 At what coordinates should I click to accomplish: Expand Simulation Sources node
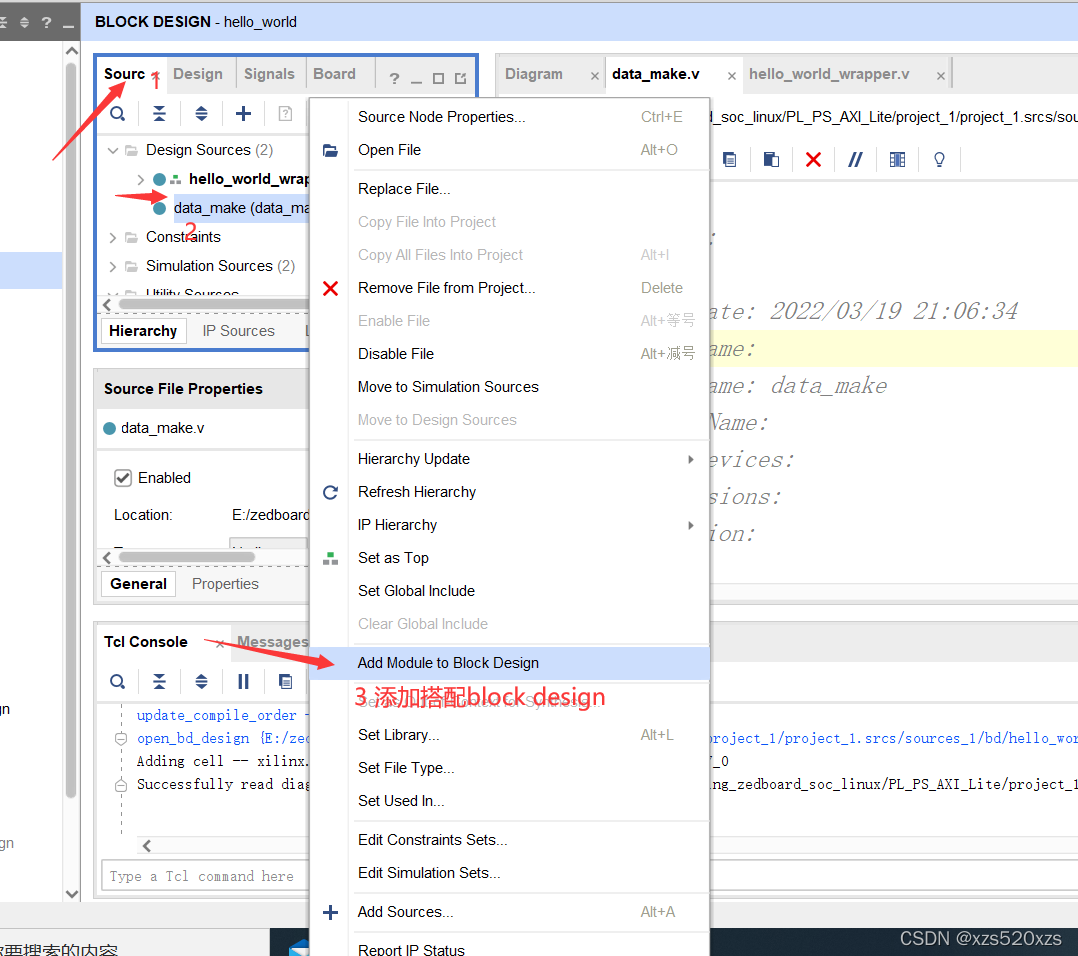(x=113, y=266)
